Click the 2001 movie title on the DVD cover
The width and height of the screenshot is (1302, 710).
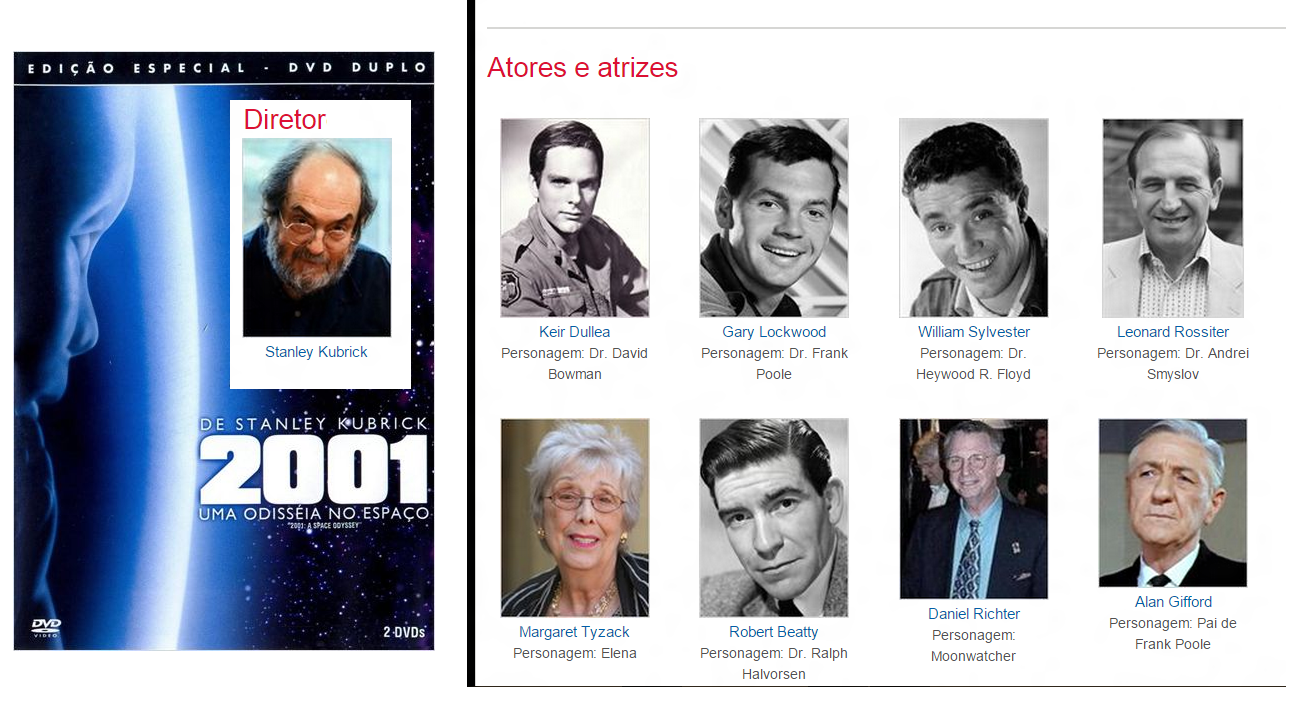(x=313, y=470)
